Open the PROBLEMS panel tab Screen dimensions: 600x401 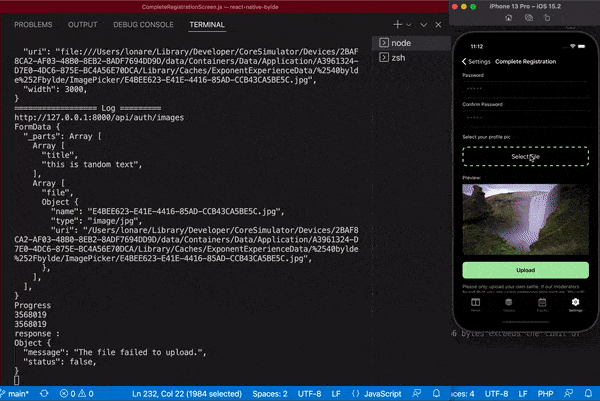coord(33,24)
